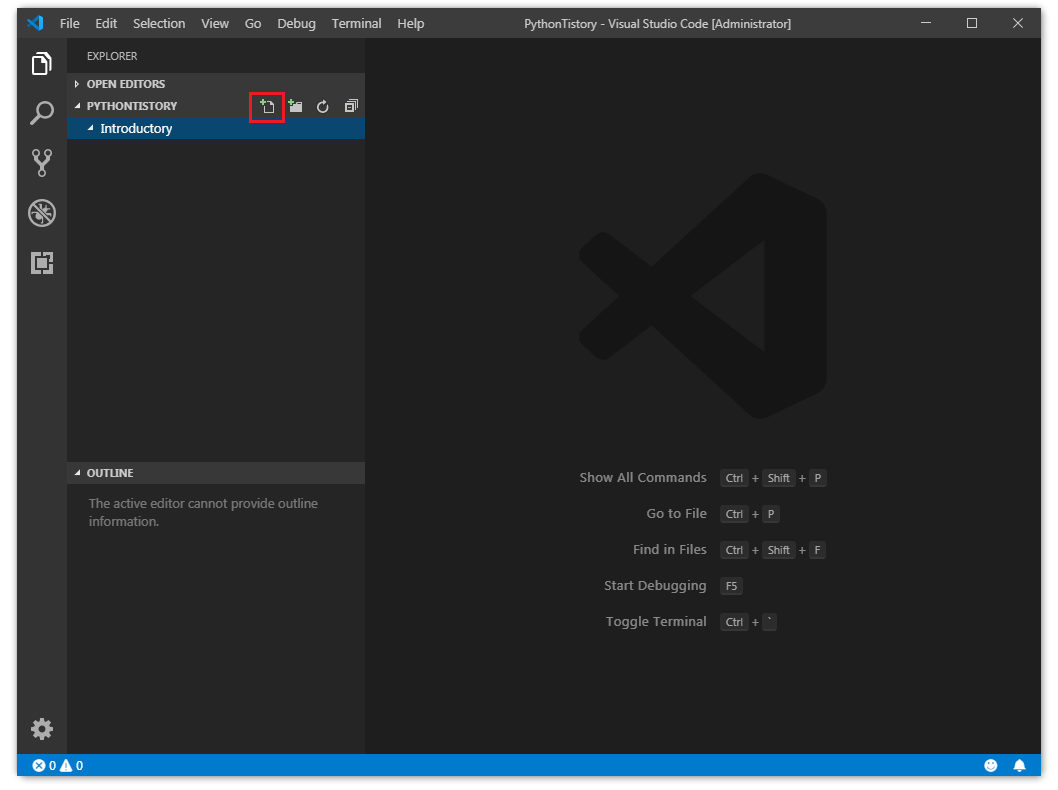Open the Source Control view

[42, 163]
